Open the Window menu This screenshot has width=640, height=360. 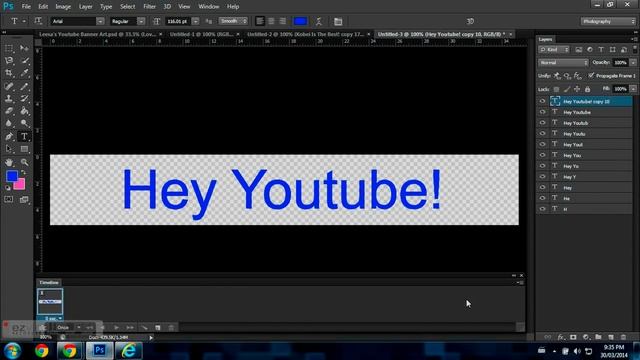click(209, 7)
